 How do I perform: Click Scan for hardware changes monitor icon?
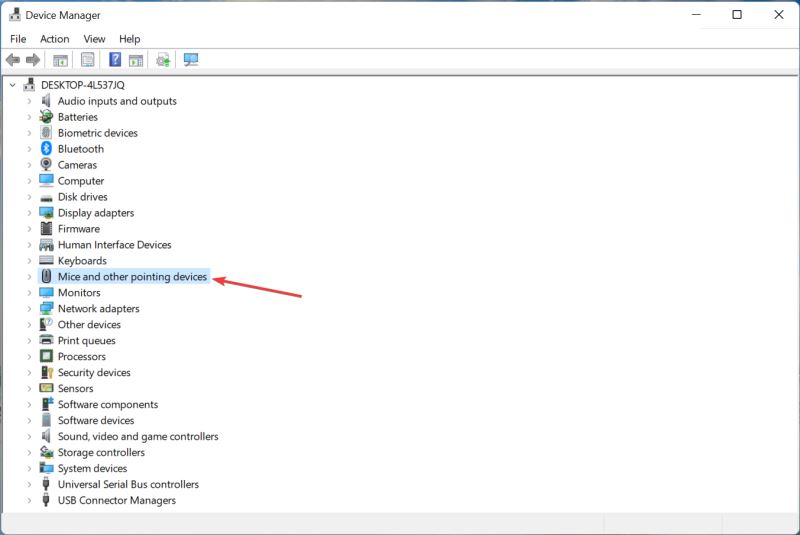[191, 60]
